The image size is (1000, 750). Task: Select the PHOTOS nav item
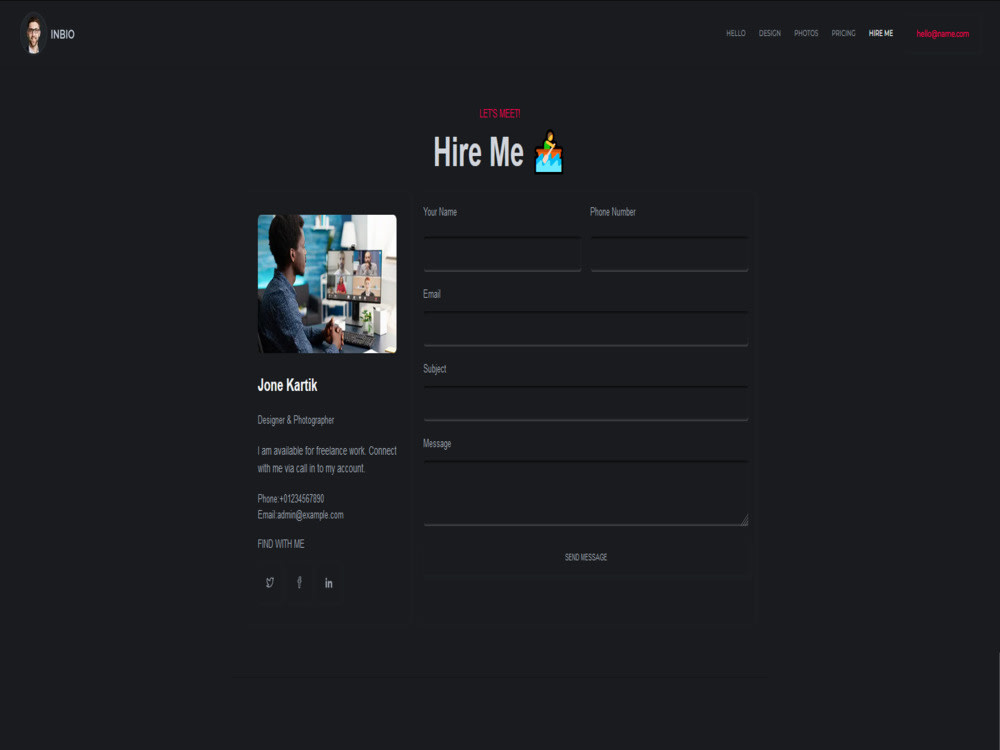click(x=806, y=33)
